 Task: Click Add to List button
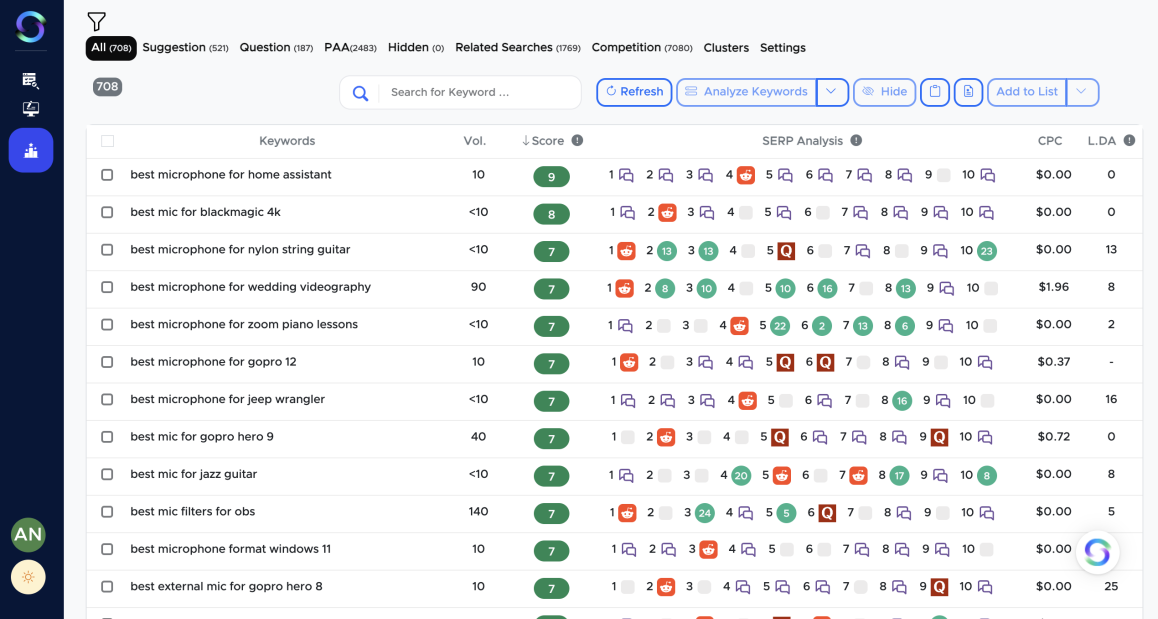[1027, 92]
